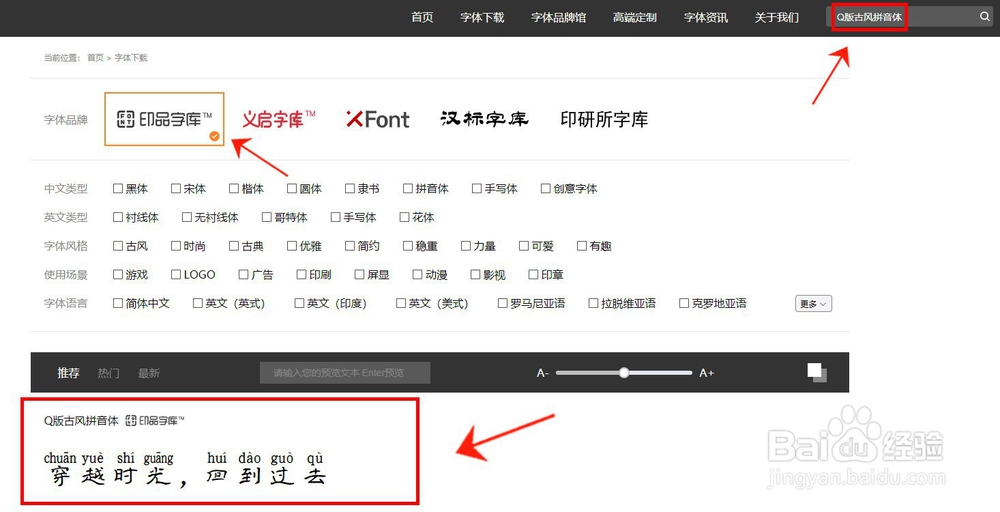Click the A+ increase font size icon

(x=707, y=373)
